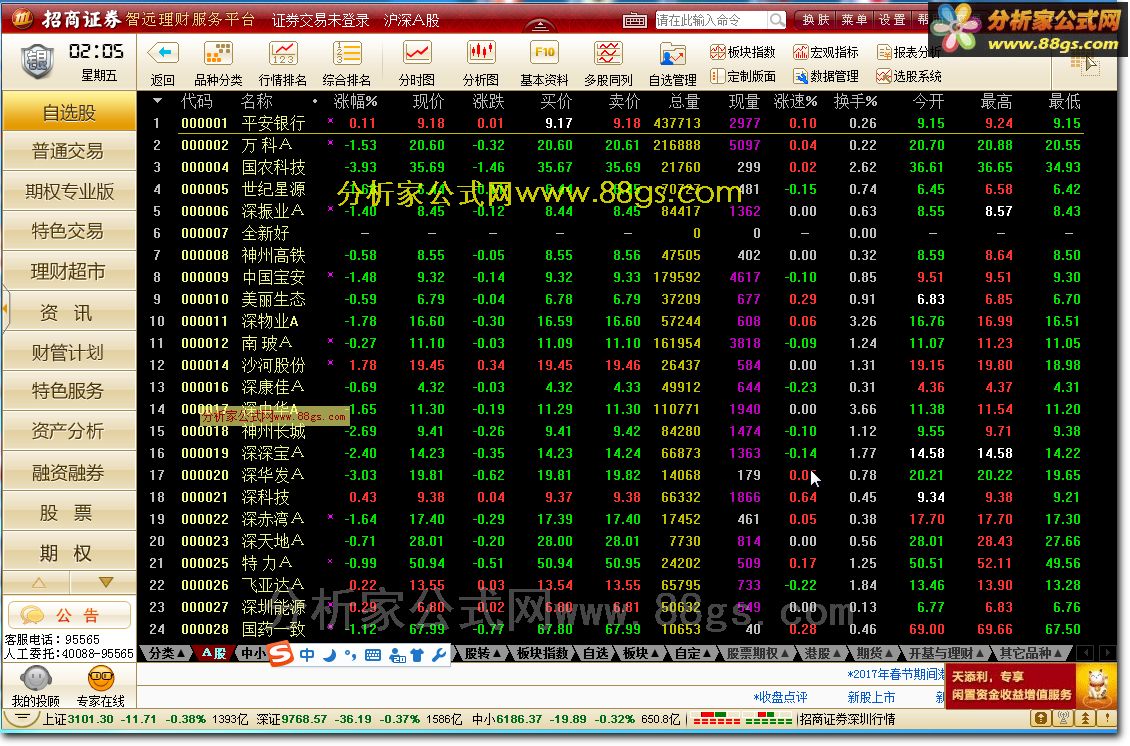Expand the 股转▲ tab menu
Viewport: 1130px width, 746px height.
coord(482,654)
